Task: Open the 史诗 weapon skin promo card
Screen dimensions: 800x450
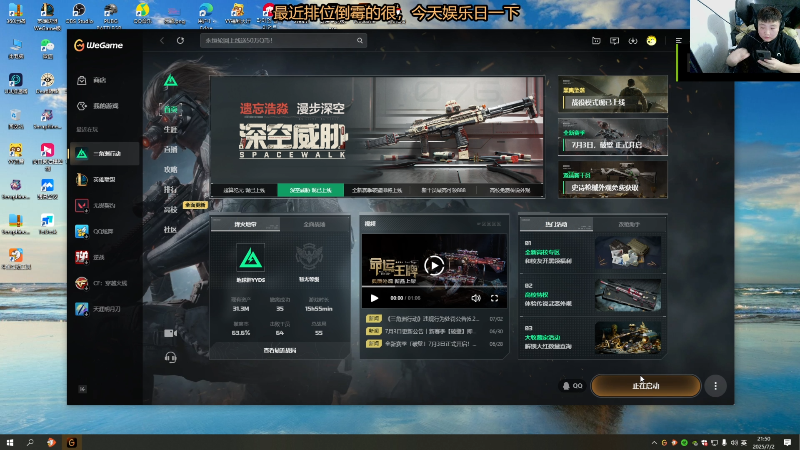Action: click(x=613, y=179)
